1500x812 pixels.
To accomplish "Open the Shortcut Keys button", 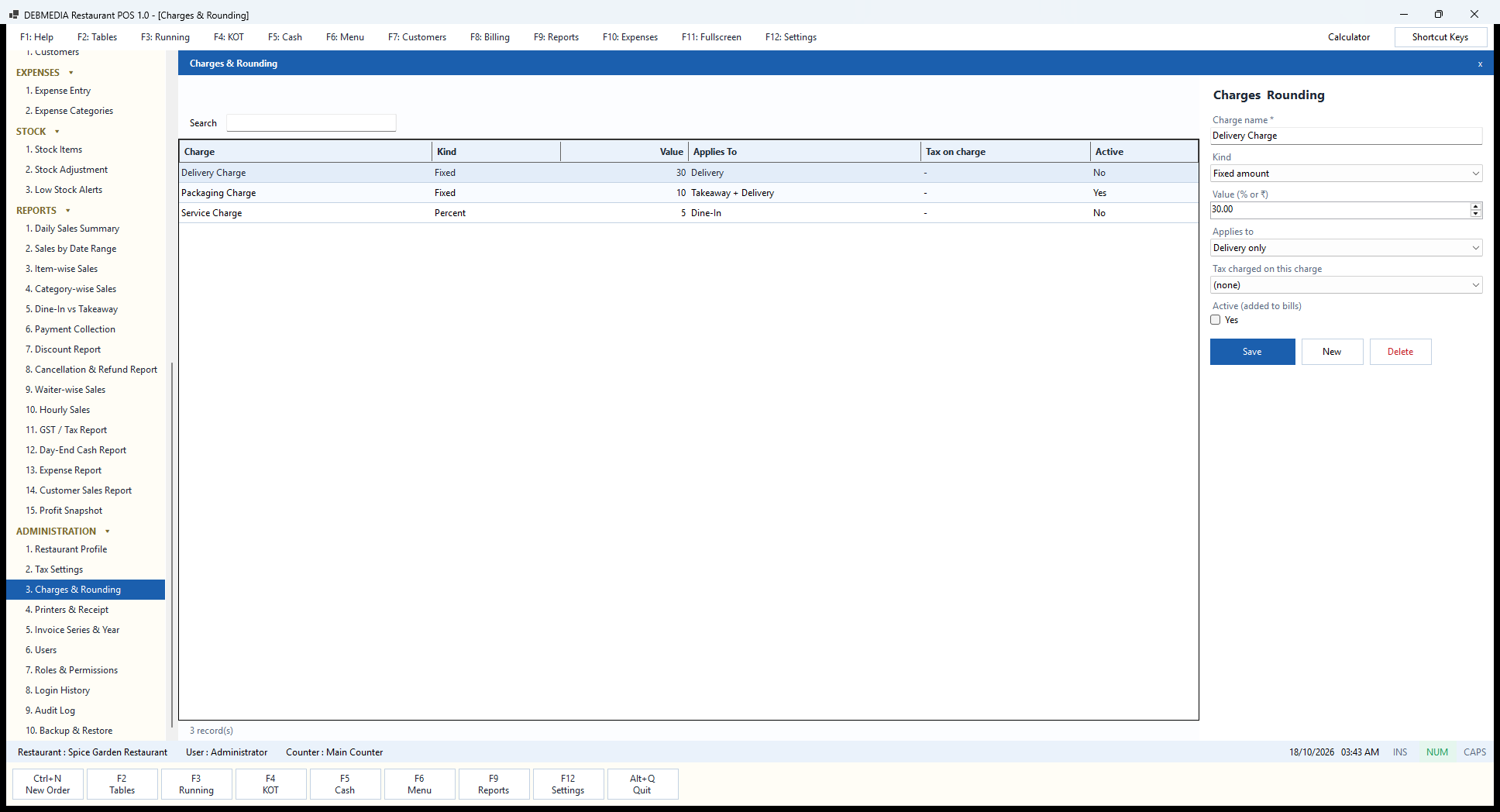I will click(1440, 37).
